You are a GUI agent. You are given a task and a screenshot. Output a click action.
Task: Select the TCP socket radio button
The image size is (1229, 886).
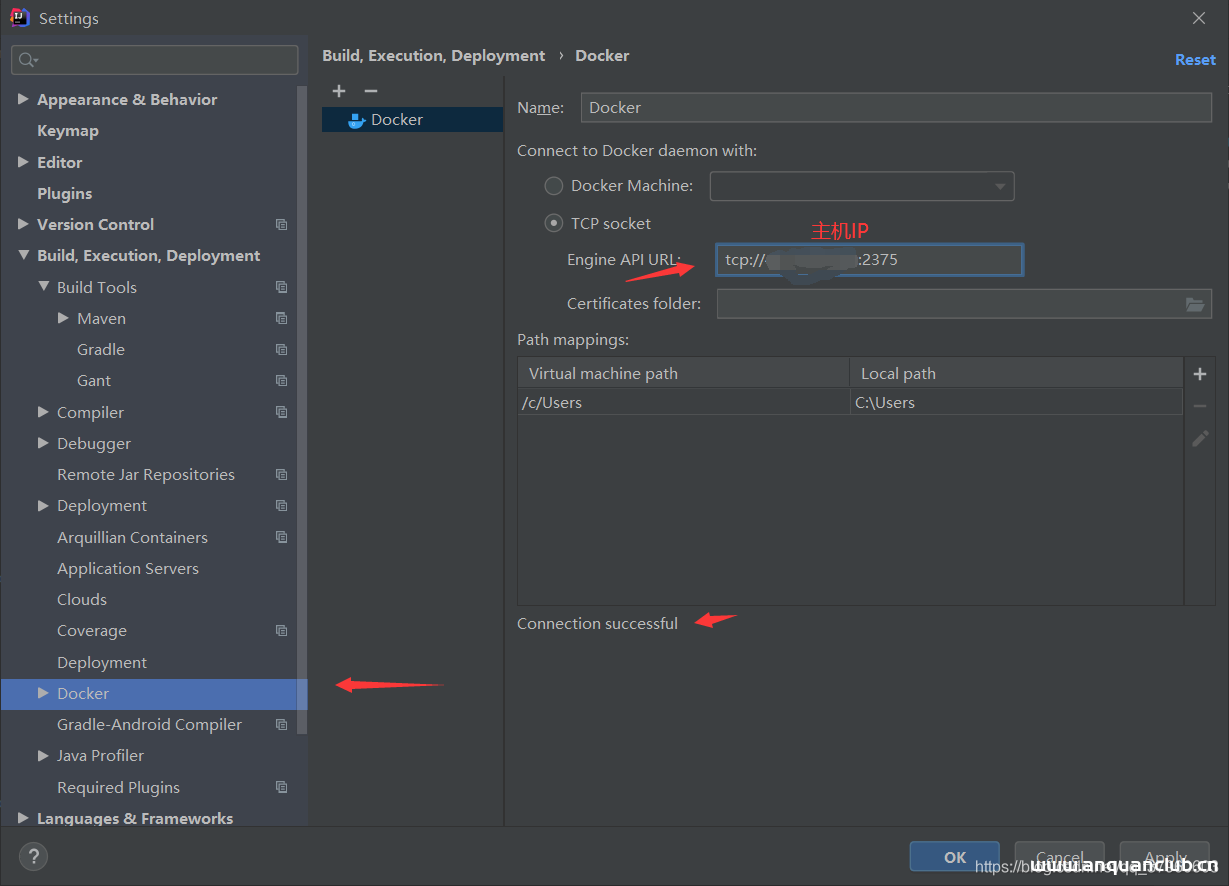point(554,224)
